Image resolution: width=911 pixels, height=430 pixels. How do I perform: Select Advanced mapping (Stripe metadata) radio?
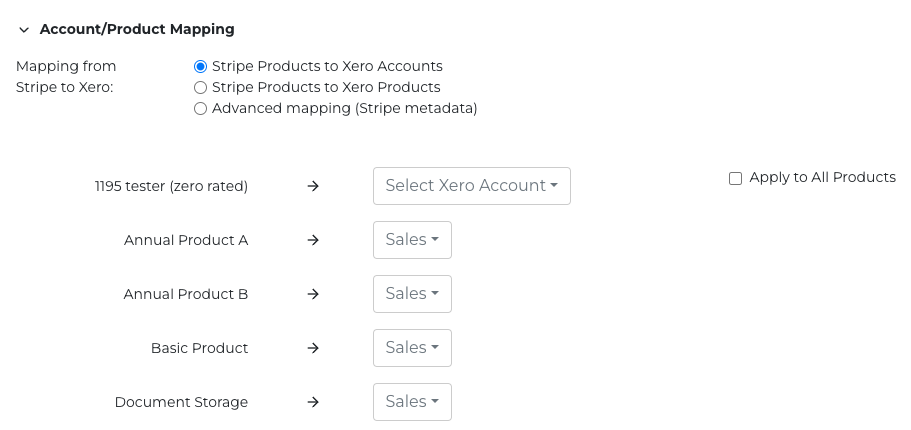click(x=201, y=108)
